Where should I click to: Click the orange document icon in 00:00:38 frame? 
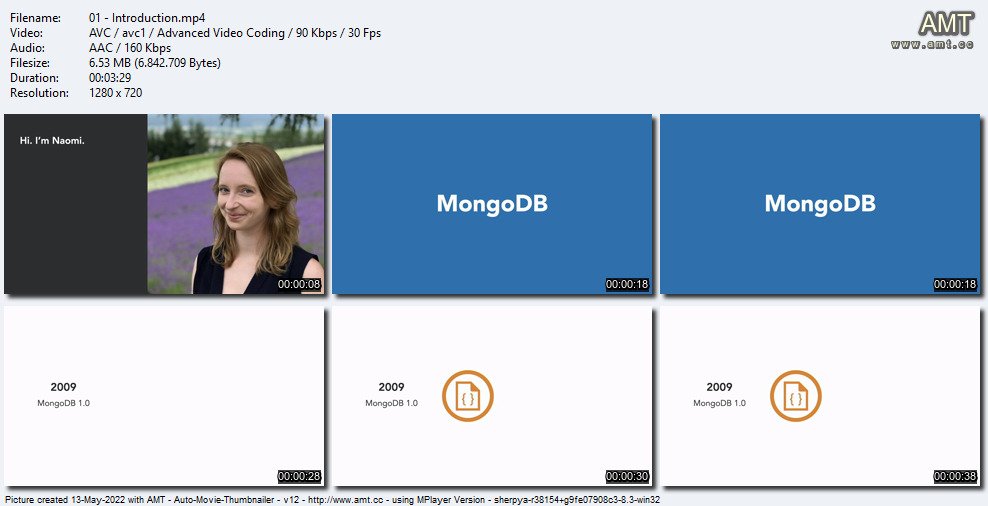point(796,396)
